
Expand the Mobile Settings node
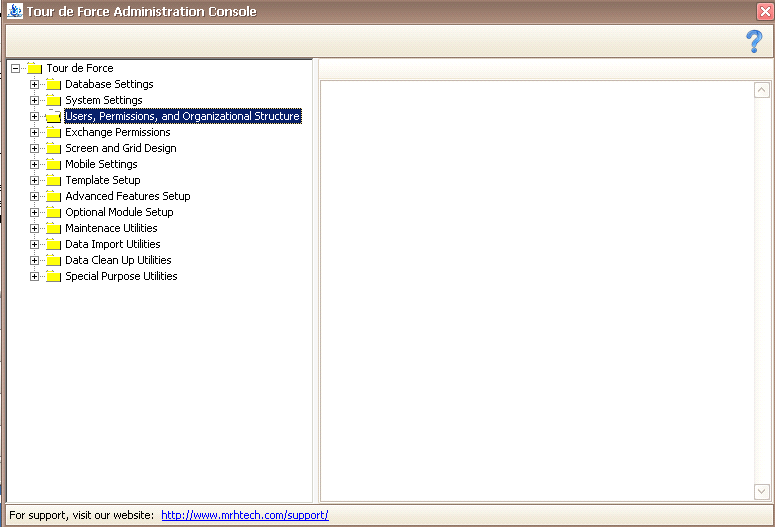pyautogui.click(x=34, y=165)
